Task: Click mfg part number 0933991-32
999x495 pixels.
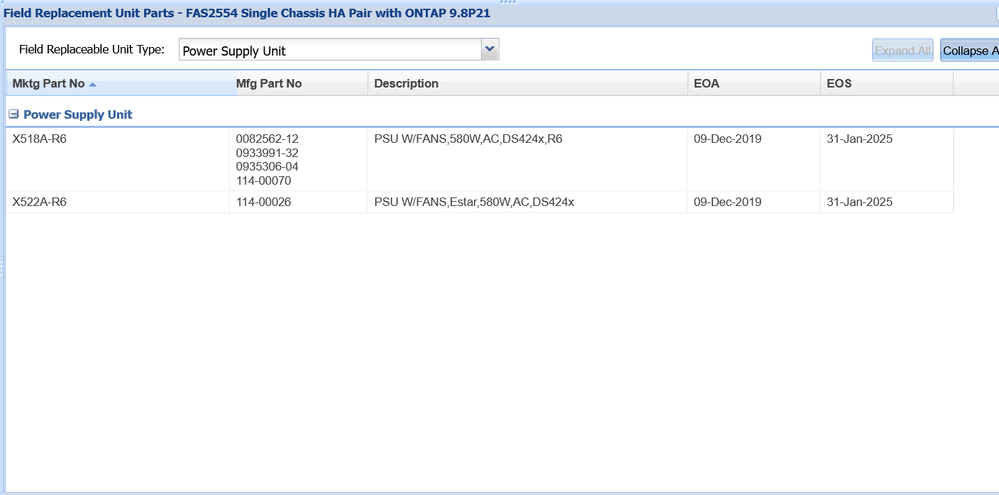Action: 267,153
